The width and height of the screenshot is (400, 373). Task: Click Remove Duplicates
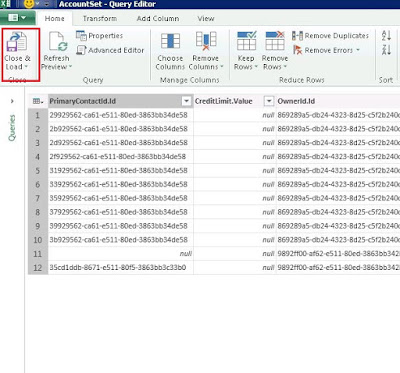coord(330,36)
